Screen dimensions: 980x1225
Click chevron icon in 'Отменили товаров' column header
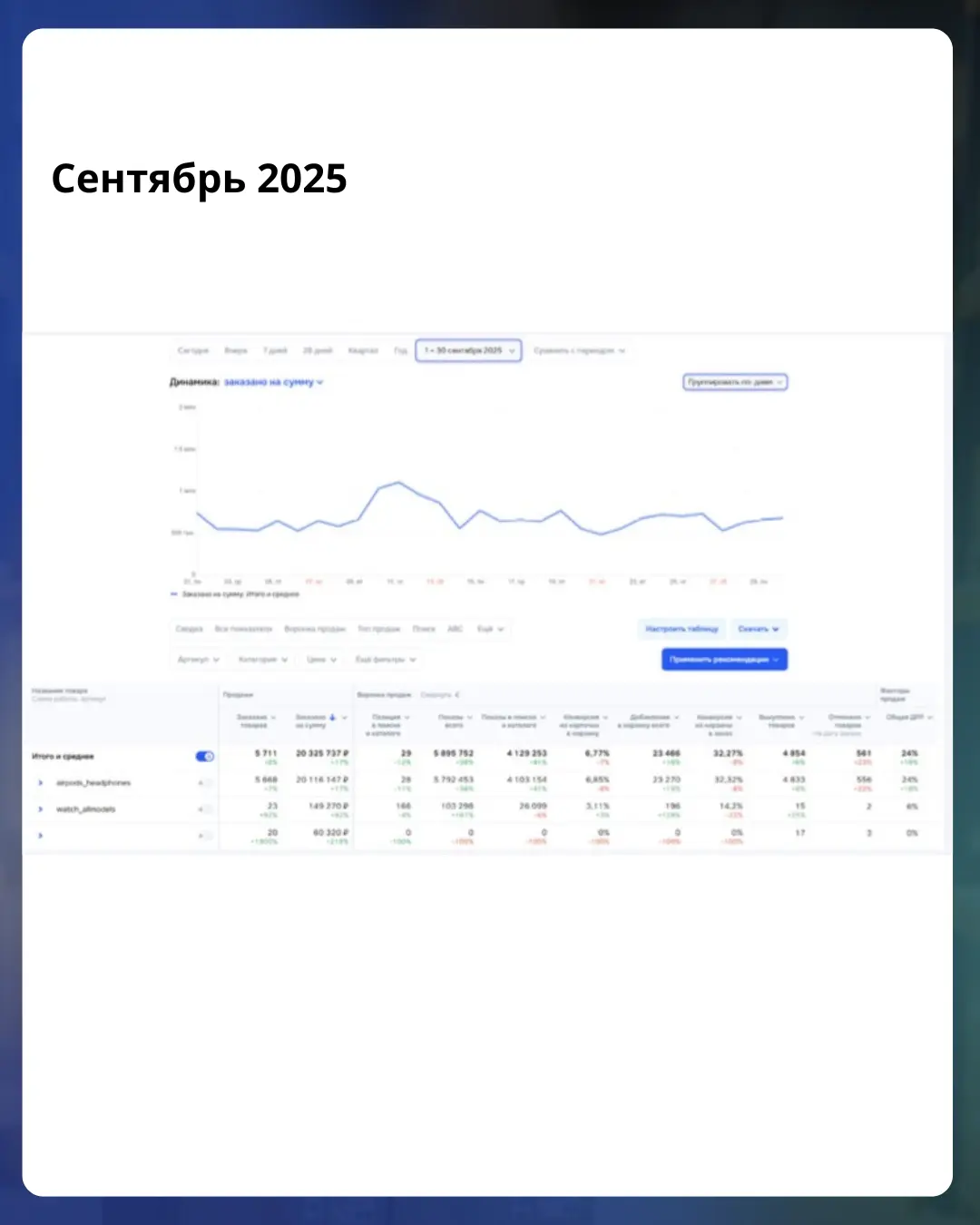click(867, 718)
